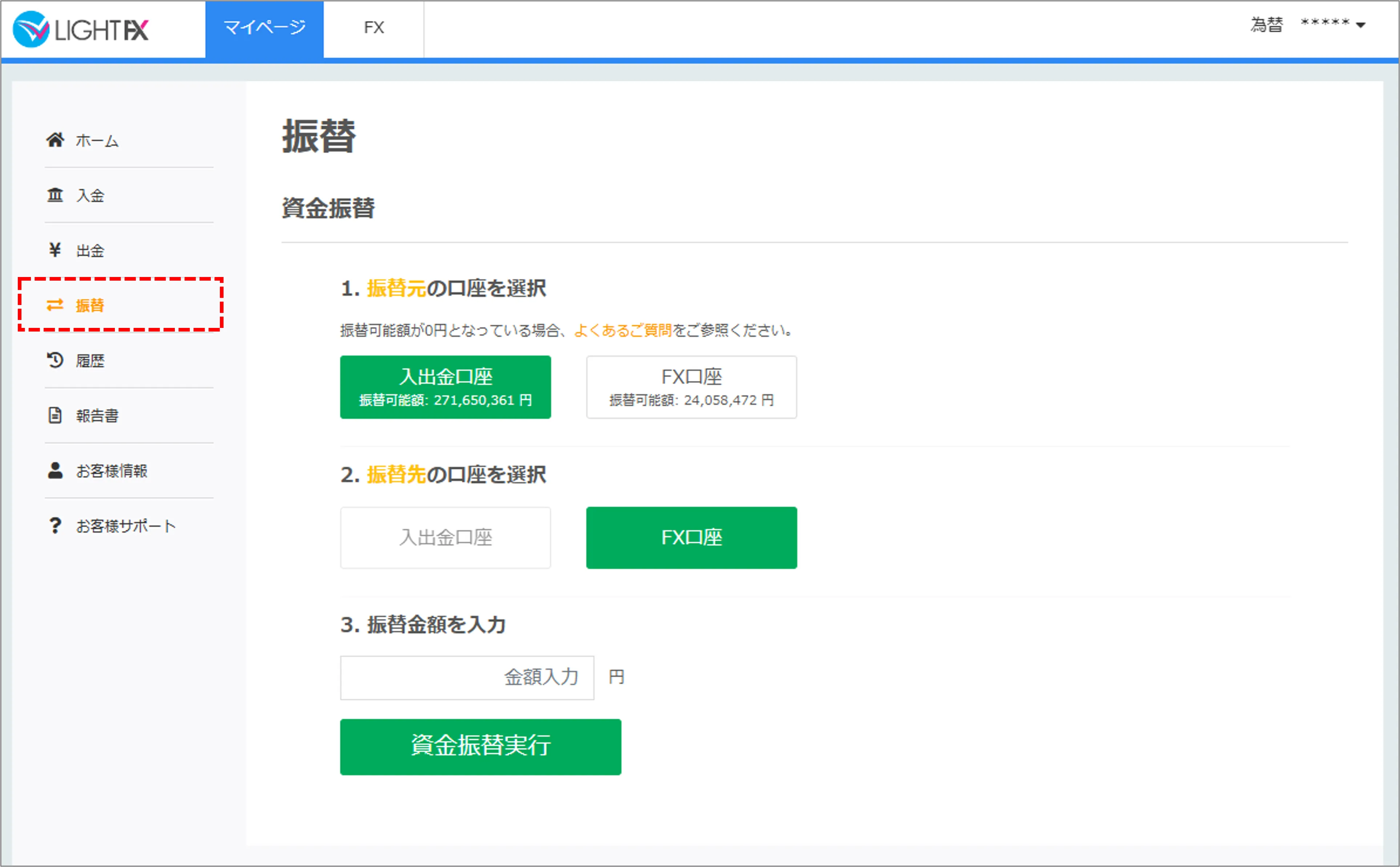Open お客様サポート page

click(126, 526)
